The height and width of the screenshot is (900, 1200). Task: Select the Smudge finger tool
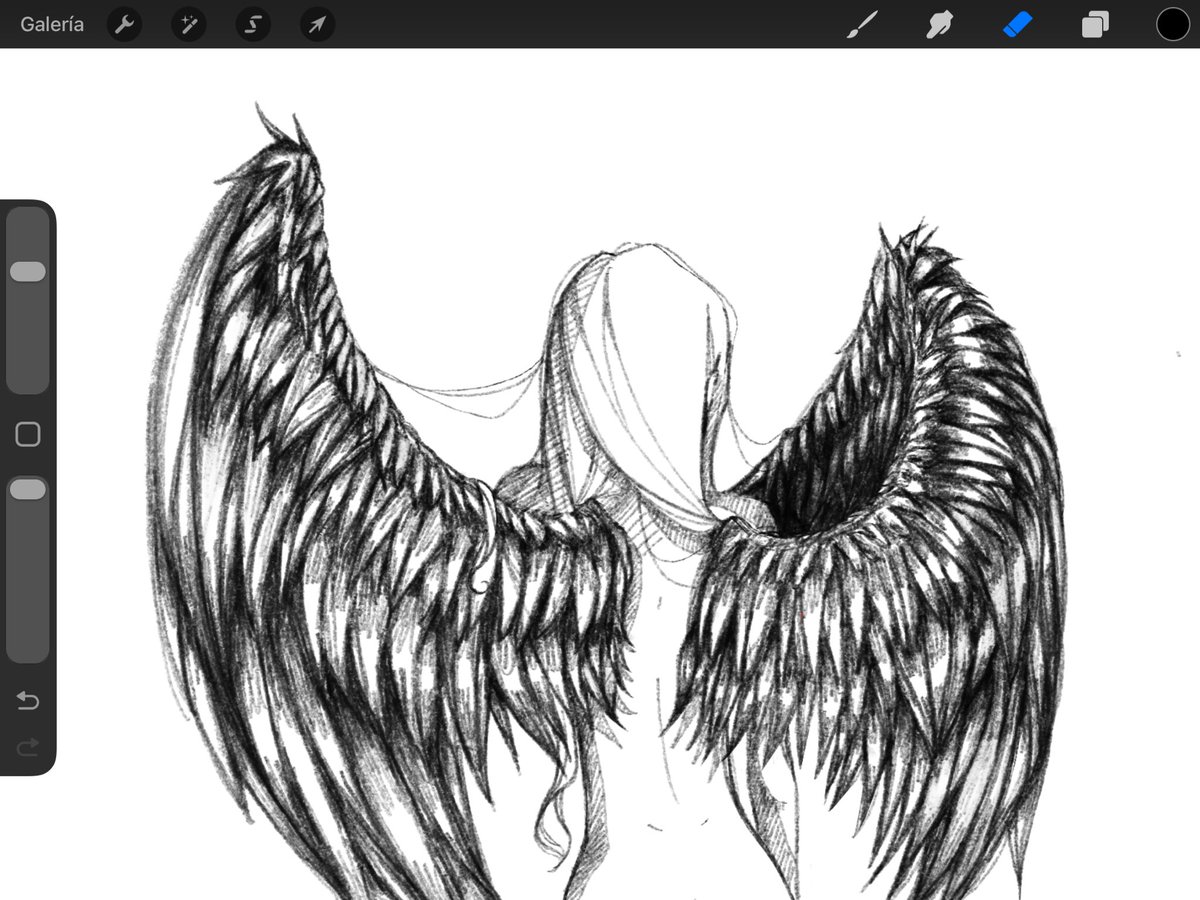[939, 25]
